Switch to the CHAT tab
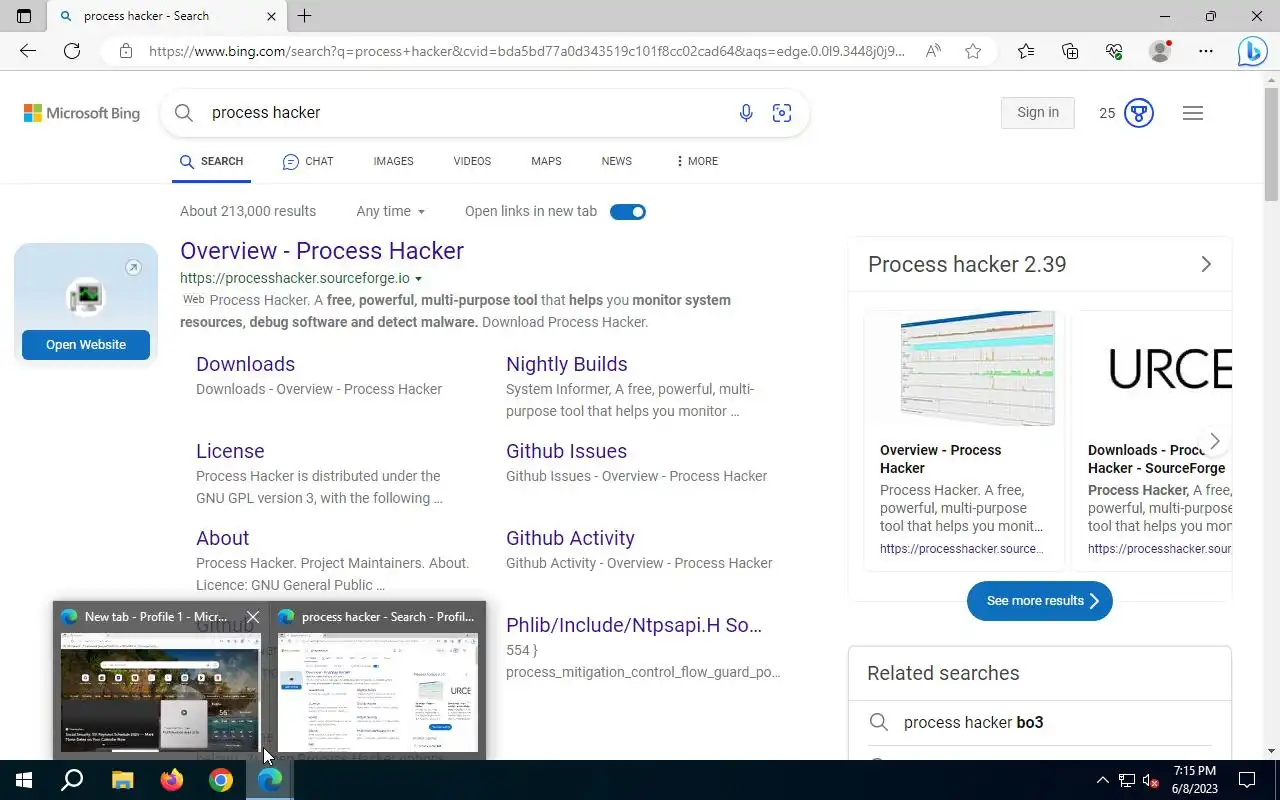The image size is (1280, 800). pos(308,161)
